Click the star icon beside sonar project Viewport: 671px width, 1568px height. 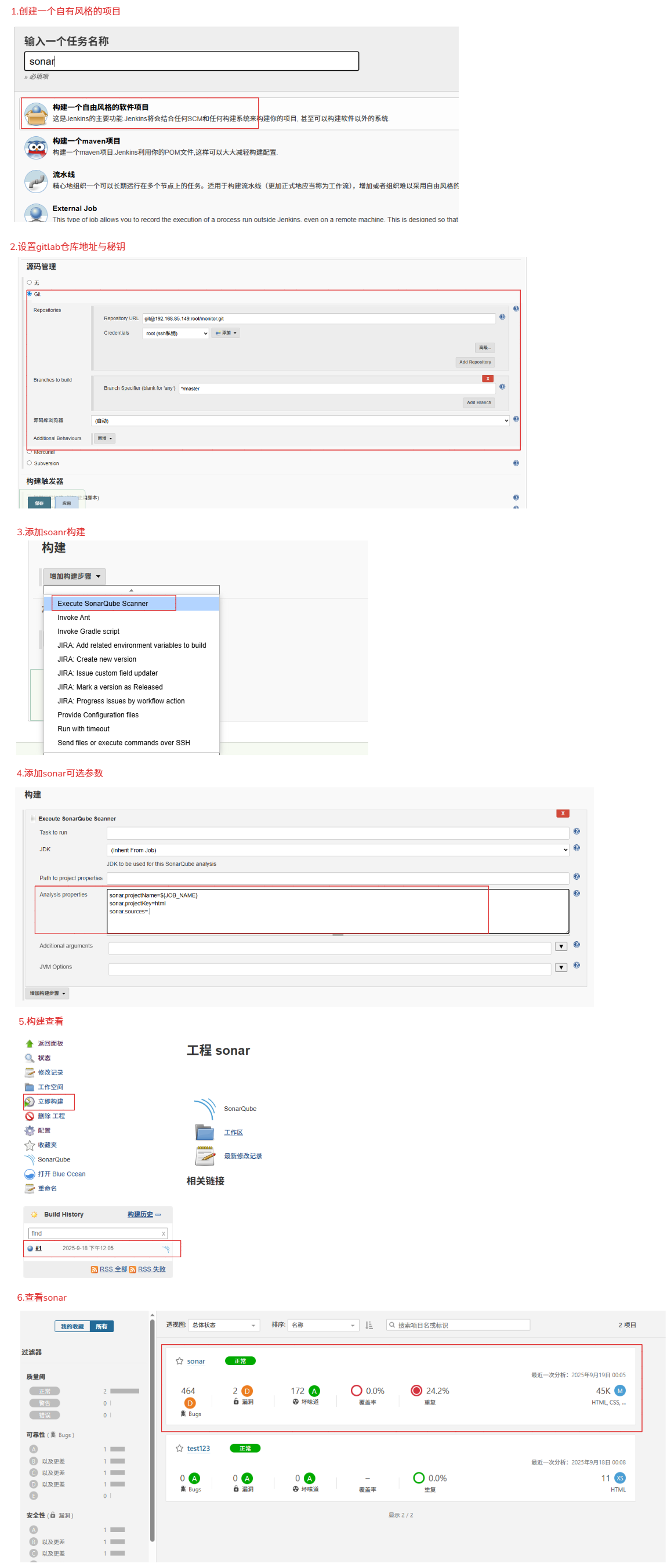click(x=179, y=1362)
